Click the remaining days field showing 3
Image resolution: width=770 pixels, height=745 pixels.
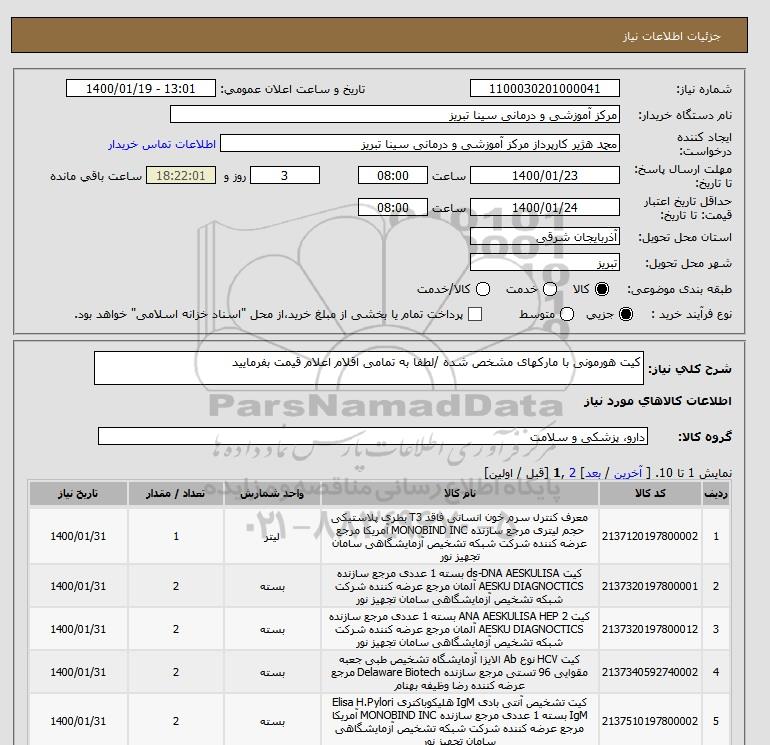285,175
